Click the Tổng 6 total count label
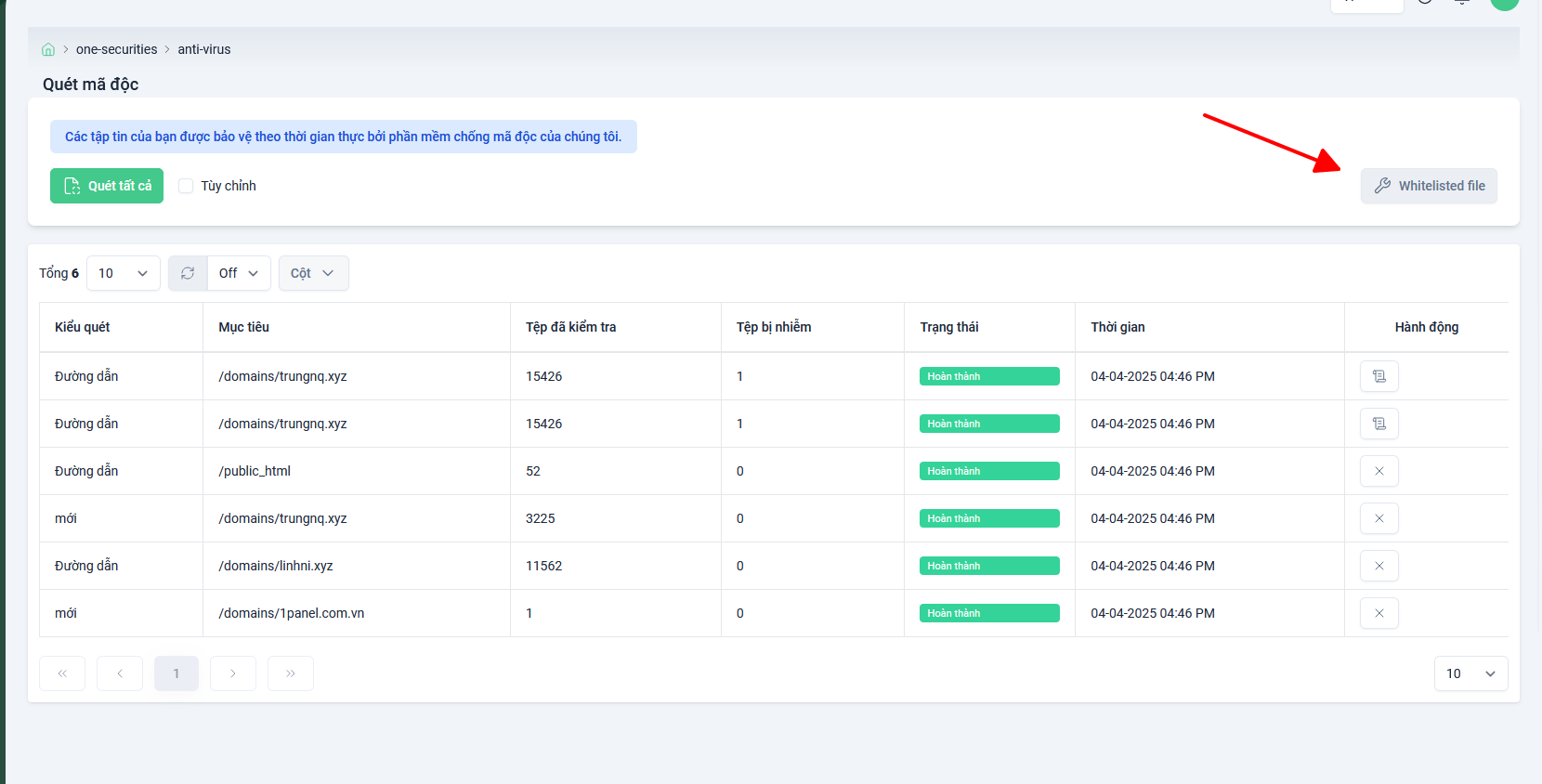Image resolution: width=1542 pixels, height=784 pixels. (59, 273)
